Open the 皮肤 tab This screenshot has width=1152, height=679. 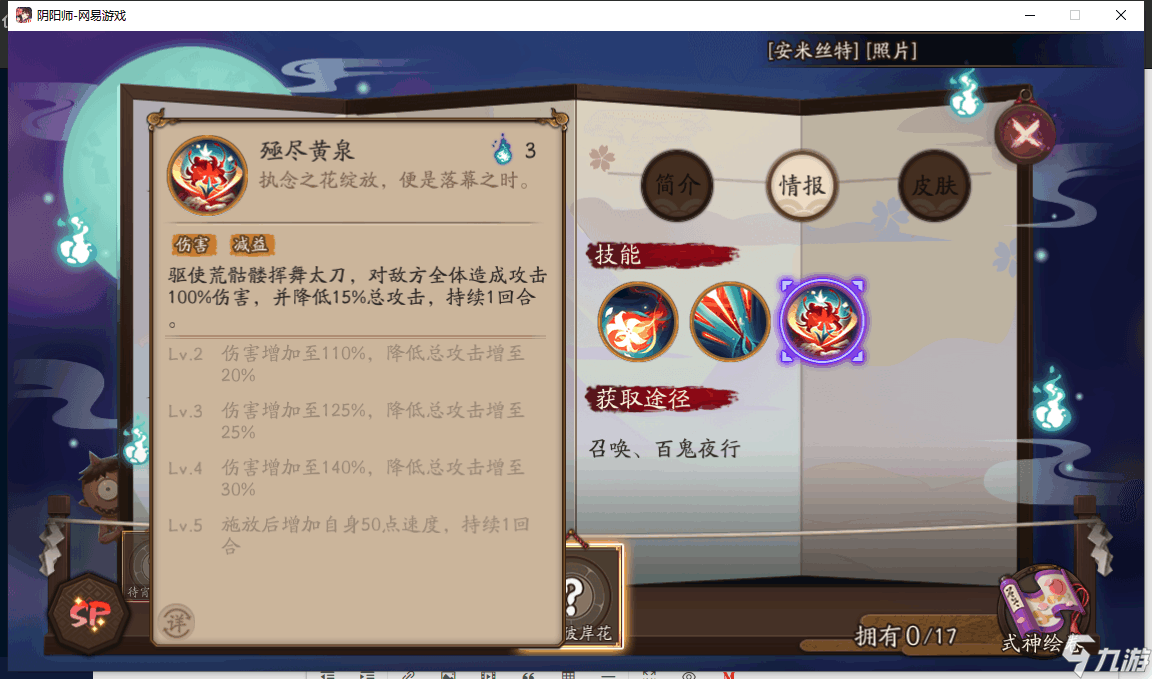coord(934,185)
